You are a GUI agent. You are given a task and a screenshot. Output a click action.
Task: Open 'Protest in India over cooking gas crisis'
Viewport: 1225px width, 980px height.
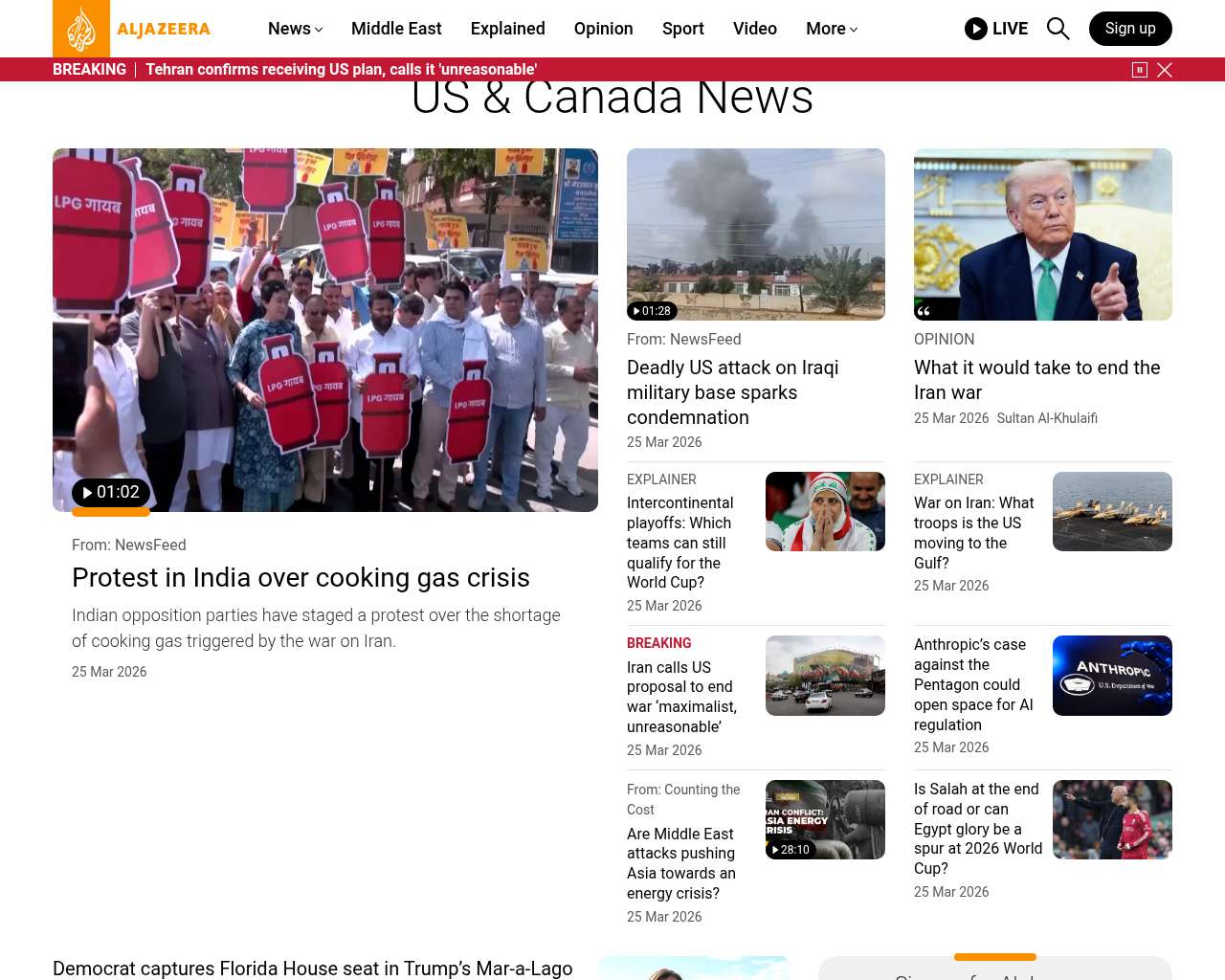[x=301, y=578]
